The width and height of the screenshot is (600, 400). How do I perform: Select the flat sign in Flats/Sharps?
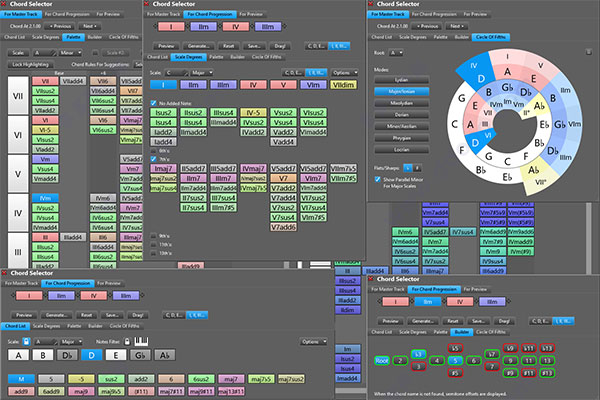click(x=408, y=168)
